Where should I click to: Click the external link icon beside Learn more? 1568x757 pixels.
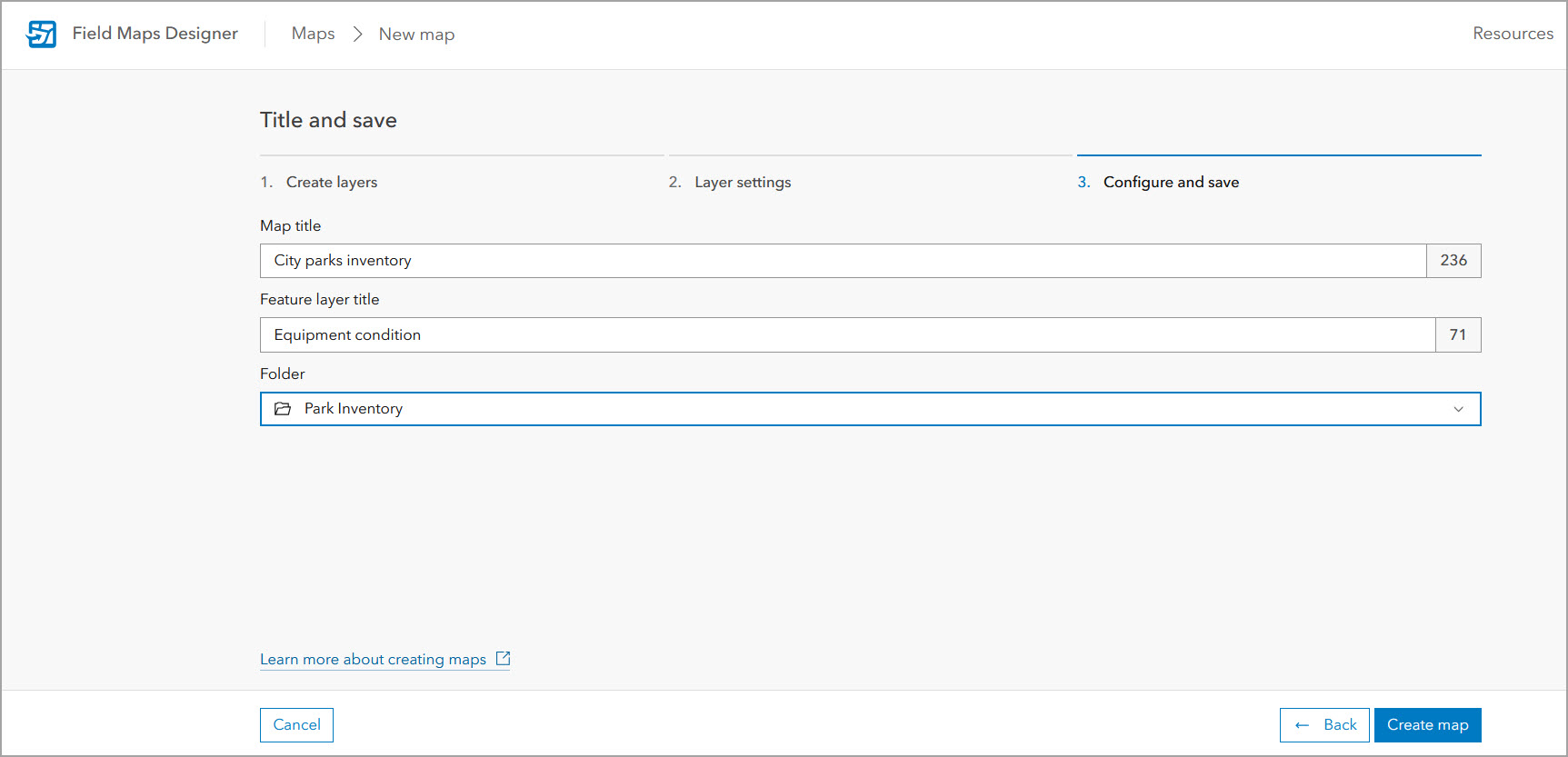point(503,659)
